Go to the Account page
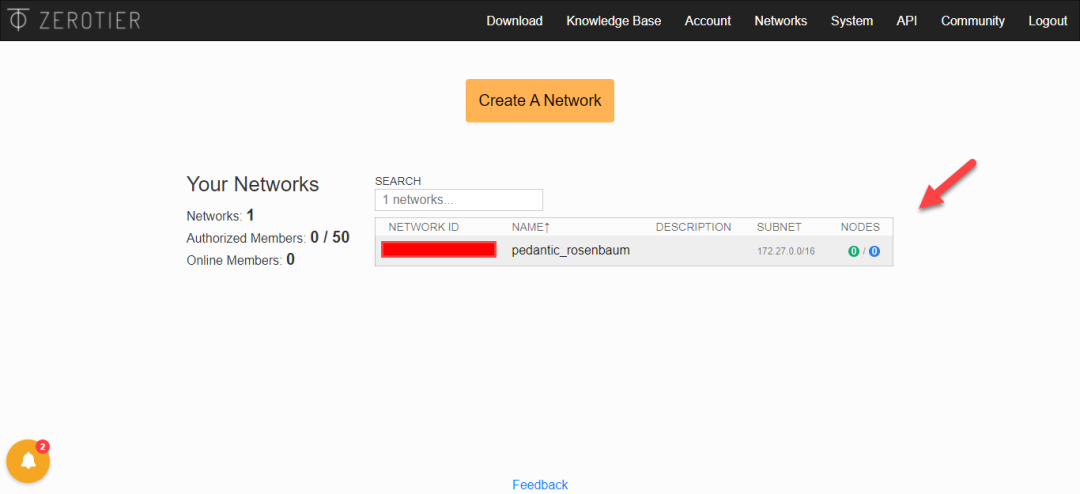Screen dimensions: 1080x494 (707, 21)
